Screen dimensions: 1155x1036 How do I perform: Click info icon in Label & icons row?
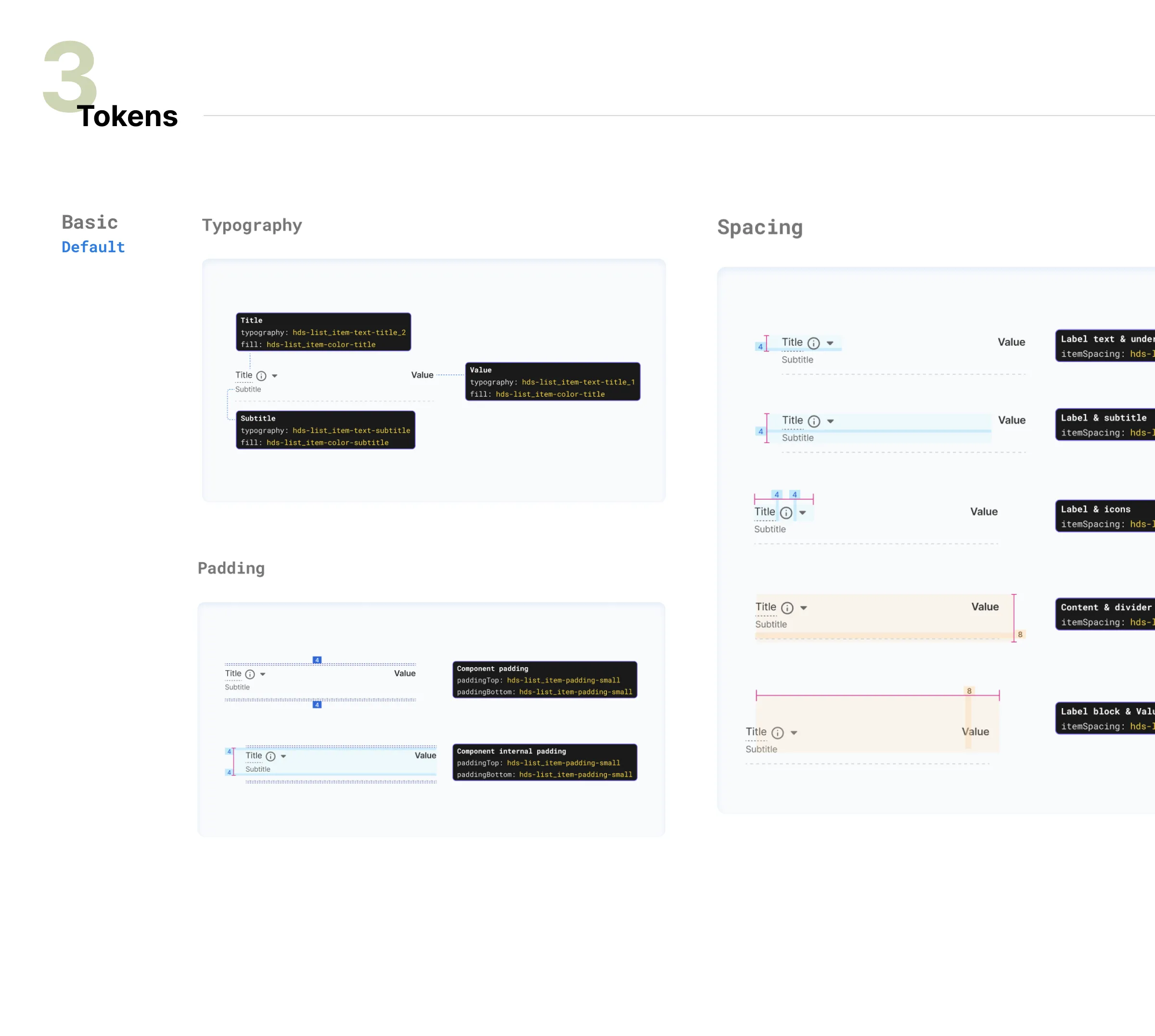pyautogui.click(x=786, y=513)
